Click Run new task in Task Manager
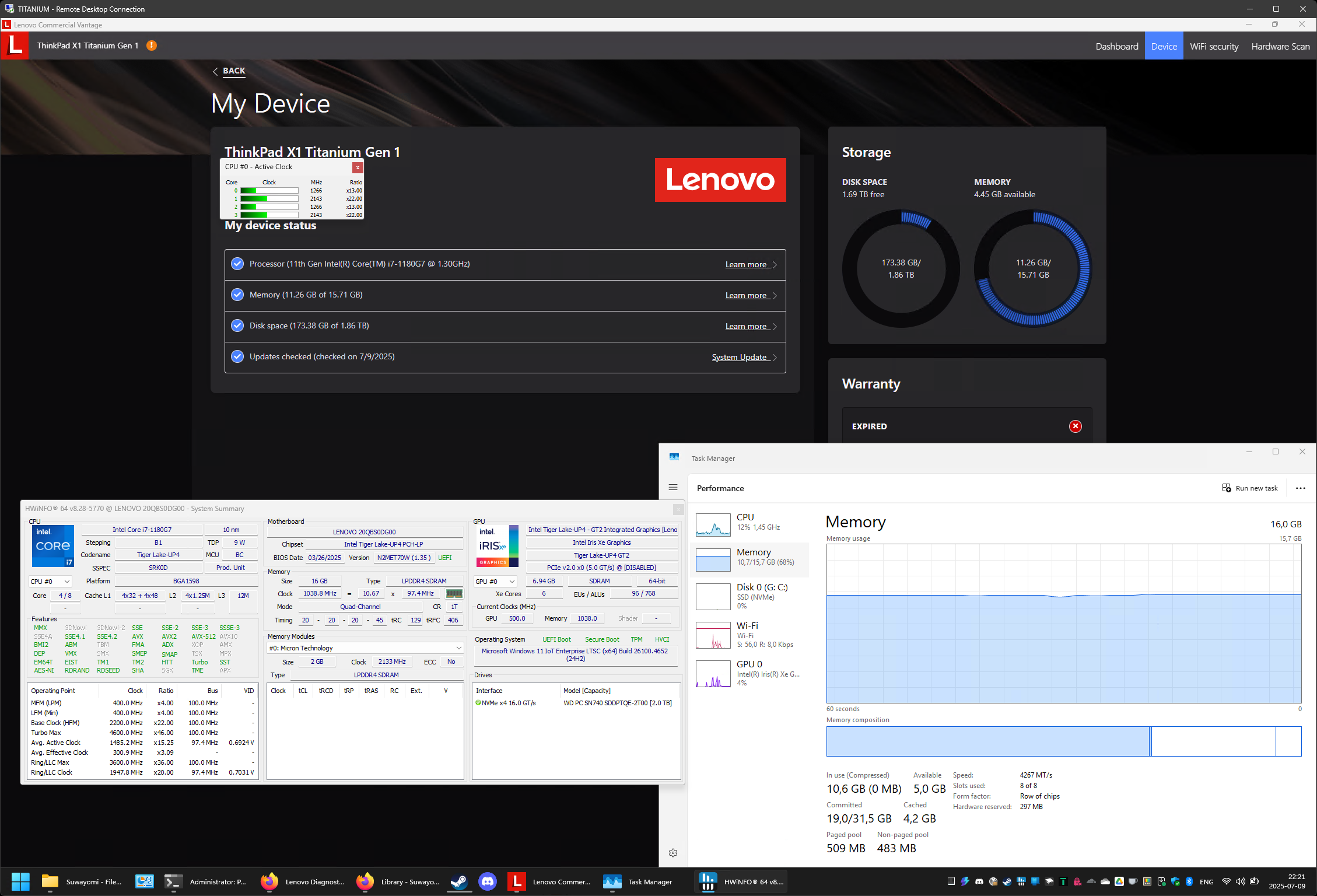The height and width of the screenshot is (896, 1317). (1249, 488)
